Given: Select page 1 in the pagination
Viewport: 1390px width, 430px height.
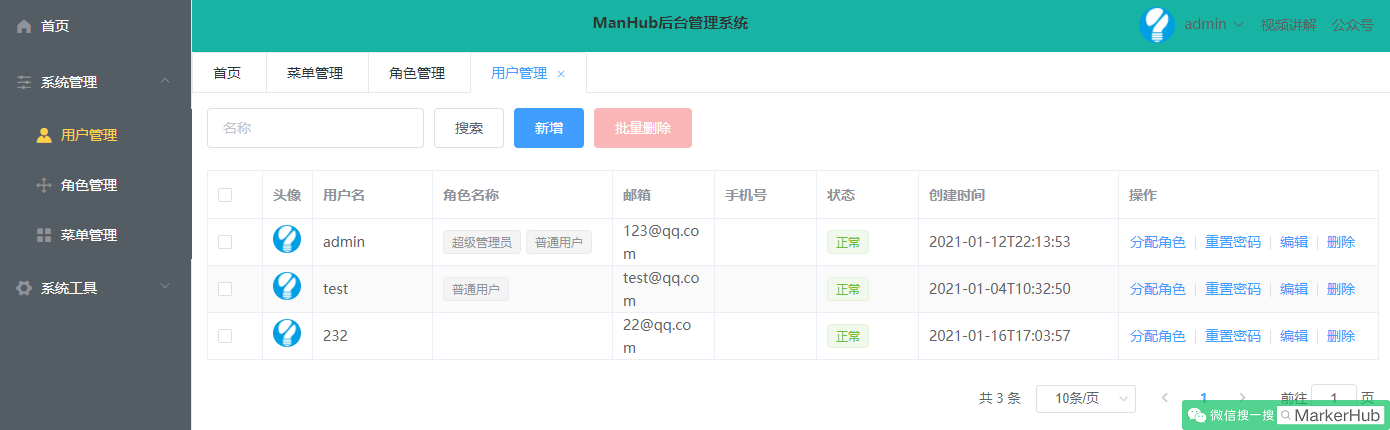Looking at the screenshot, I should point(1204,397).
